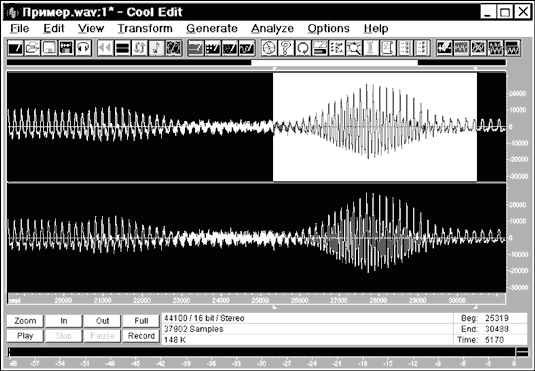Click the blank save page icon
Screen dimensions: 535x371
click(x=49, y=48)
